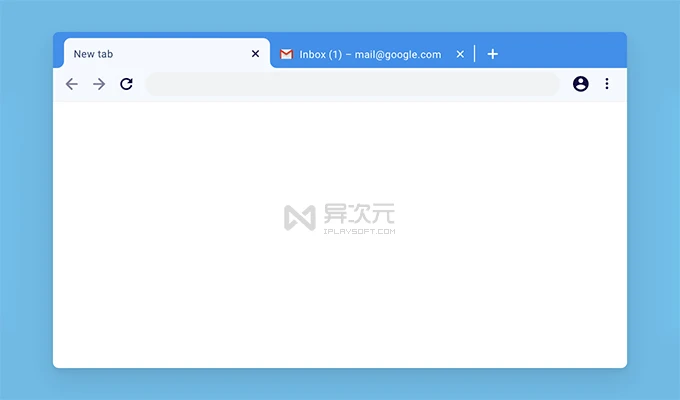Select the Inbox (1) mail@google.com tab

[x=370, y=54]
